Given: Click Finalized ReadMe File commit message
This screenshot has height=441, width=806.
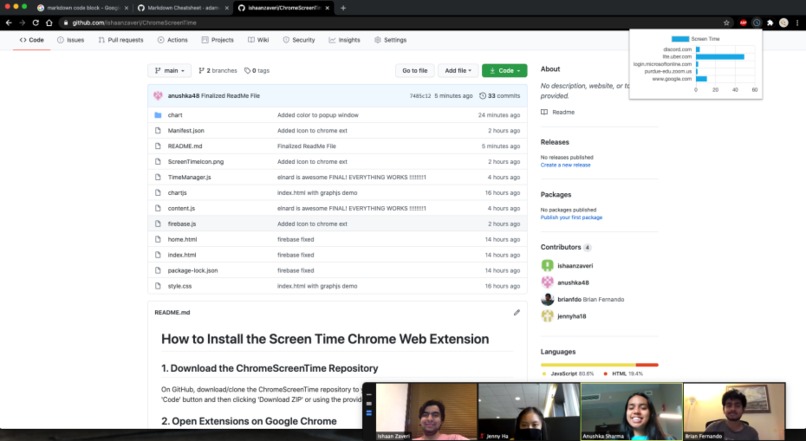Looking at the screenshot, I should tap(230, 96).
